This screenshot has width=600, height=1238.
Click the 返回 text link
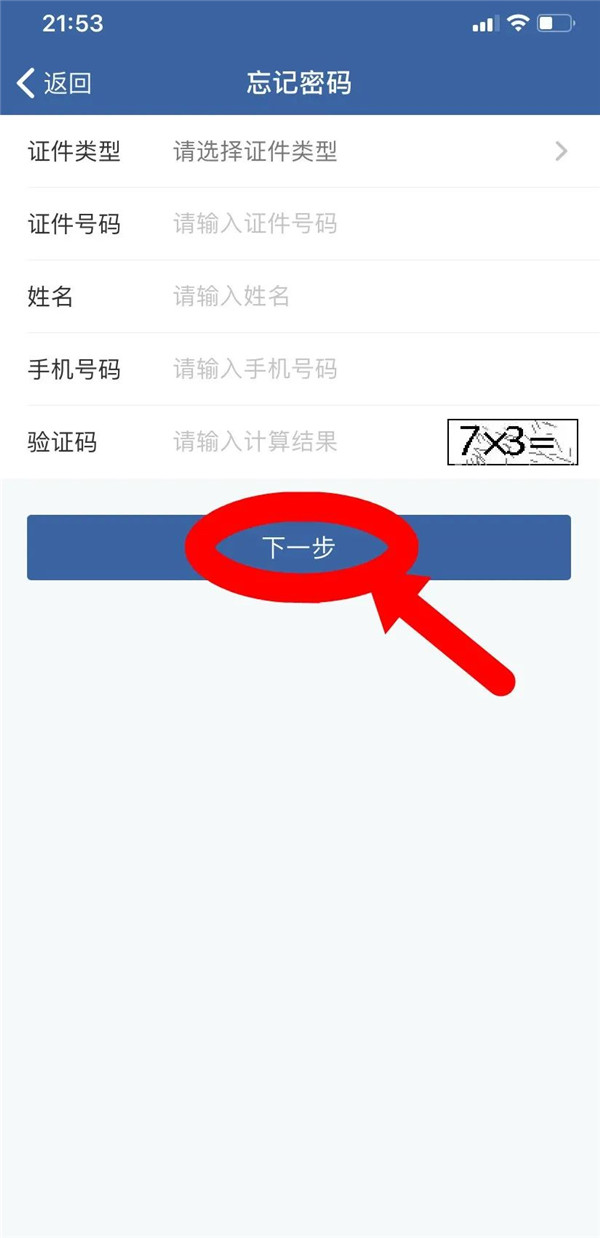click(x=68, y=83)
